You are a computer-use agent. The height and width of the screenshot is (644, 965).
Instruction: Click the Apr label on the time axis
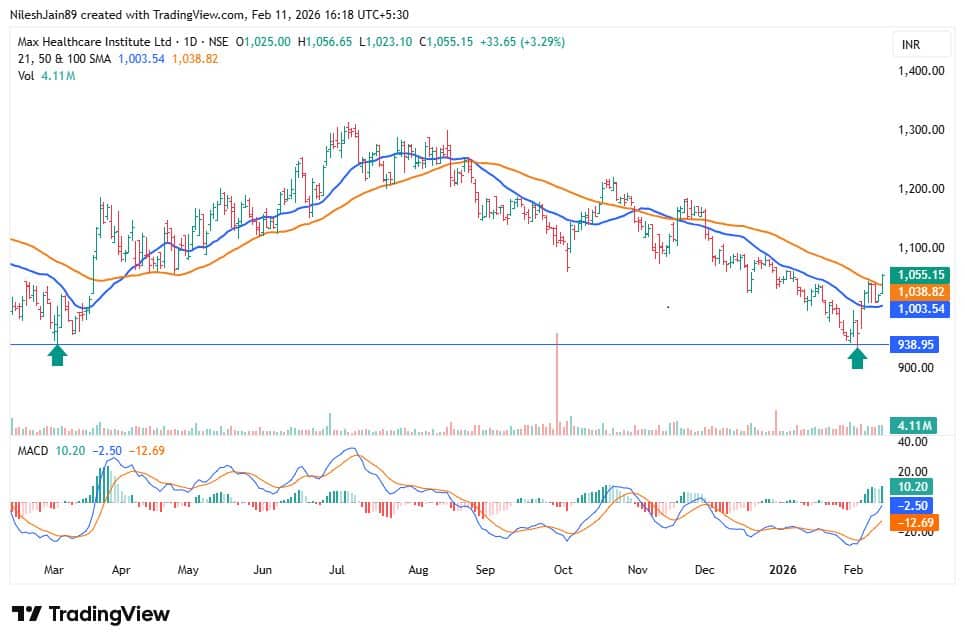[121, 570]
